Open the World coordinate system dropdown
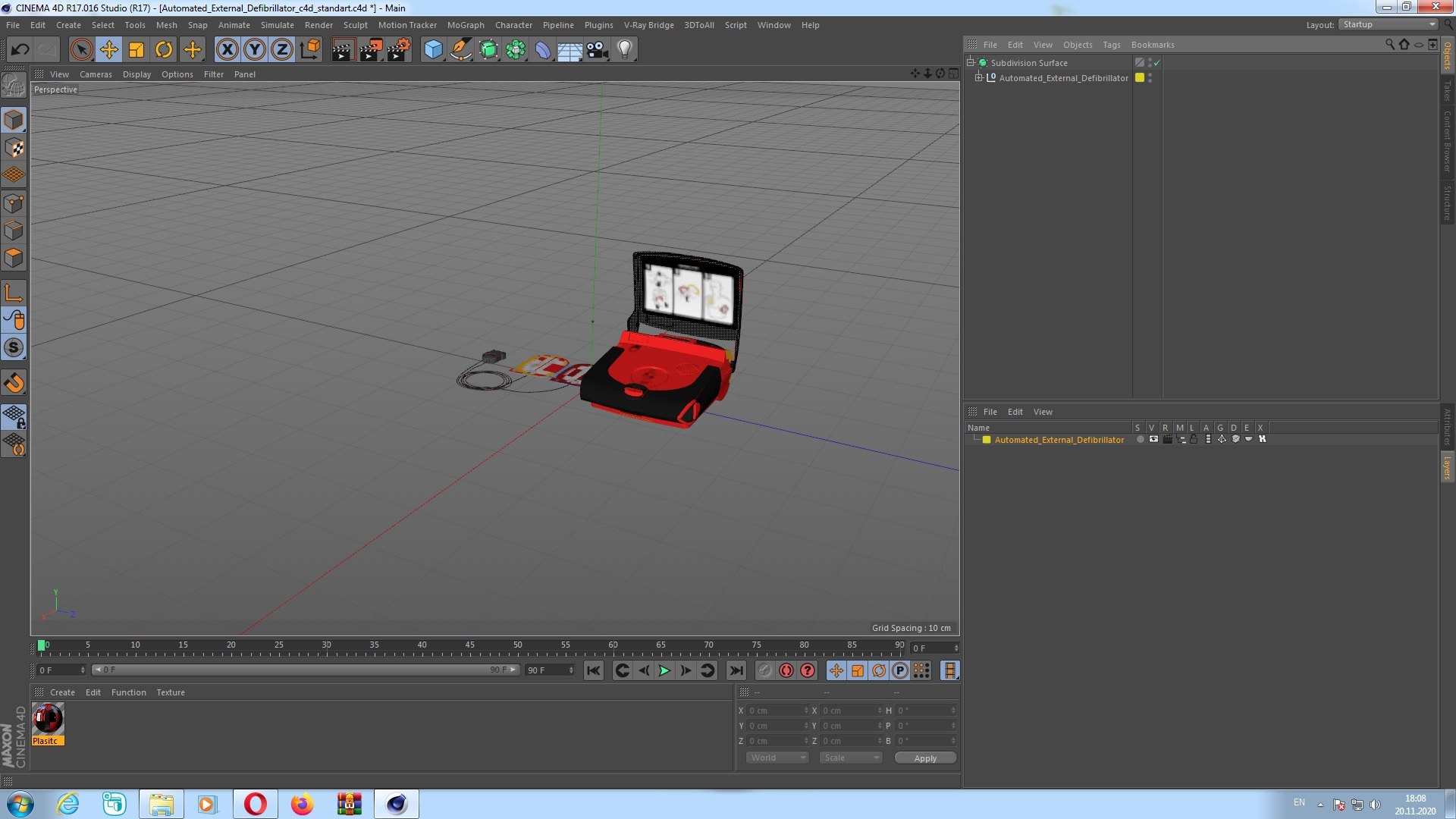The width and height of the screenshot is (1456, 819). [x=777, y=758]
